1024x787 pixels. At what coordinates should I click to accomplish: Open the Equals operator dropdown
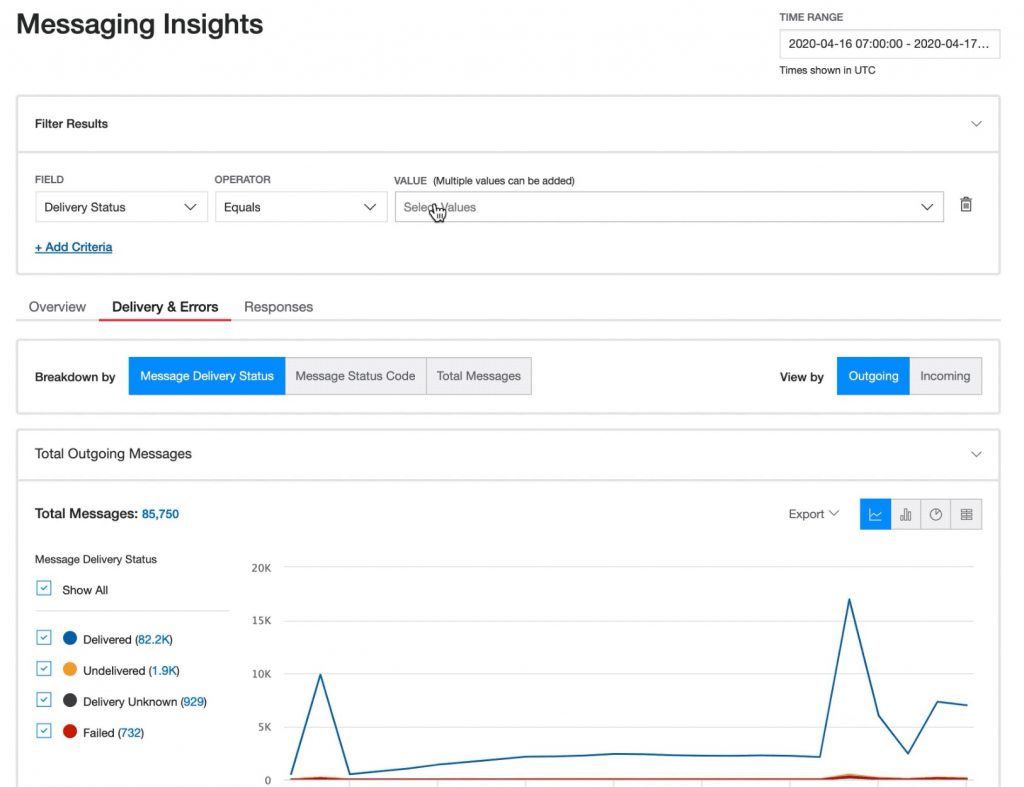coord(300,207)
